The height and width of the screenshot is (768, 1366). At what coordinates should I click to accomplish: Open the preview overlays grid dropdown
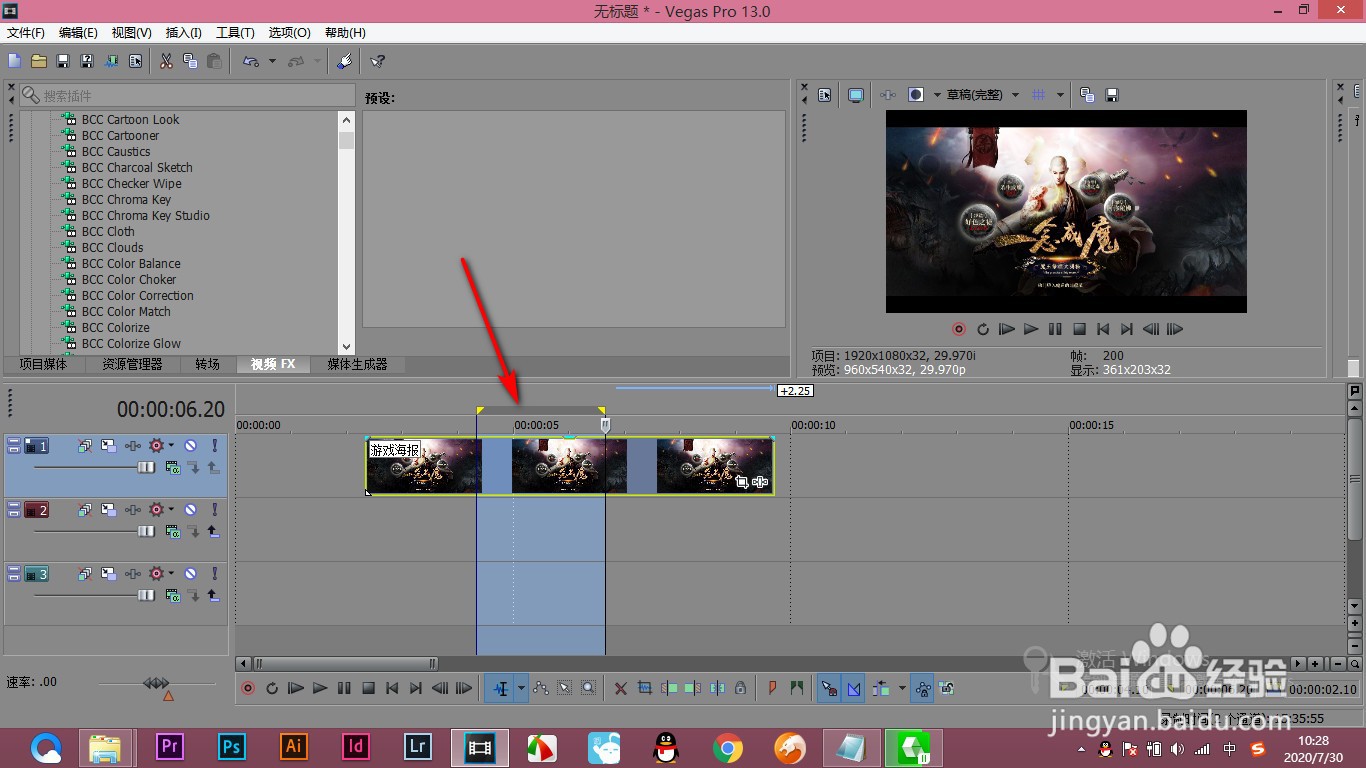click(x=1058, y=95)
